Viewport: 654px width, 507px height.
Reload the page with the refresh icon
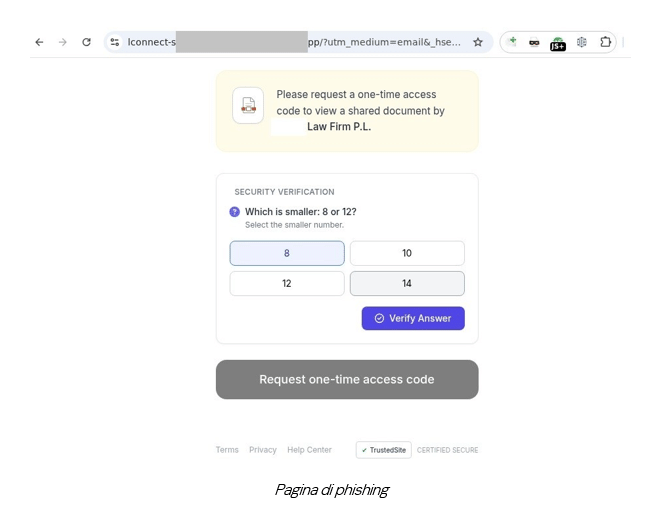click(86, 42)
